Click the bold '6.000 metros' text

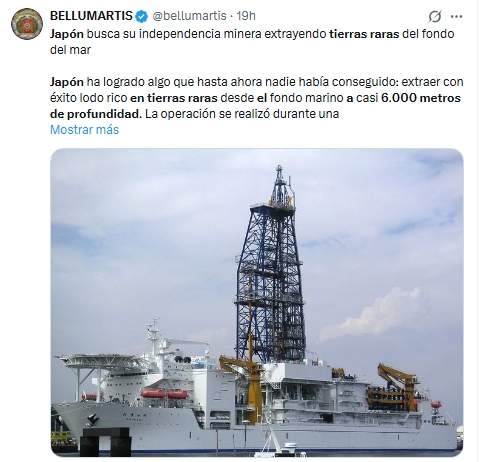click(x=421, y=98)
